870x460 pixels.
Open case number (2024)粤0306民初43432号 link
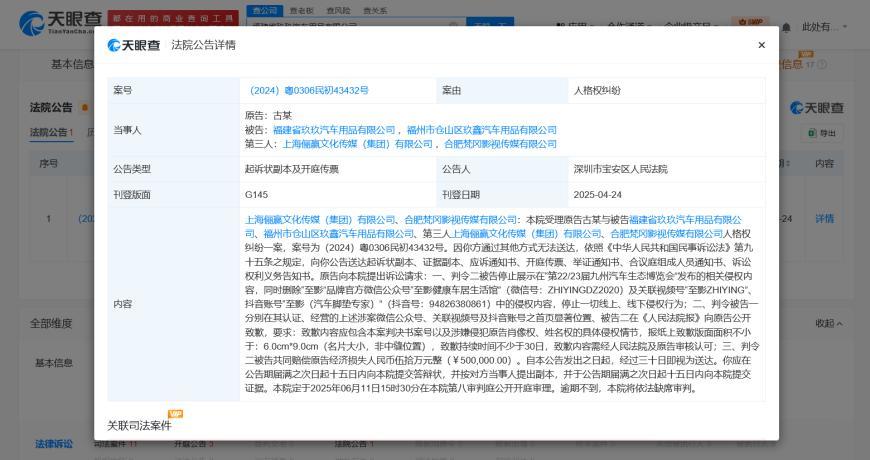tap(308, 90)
